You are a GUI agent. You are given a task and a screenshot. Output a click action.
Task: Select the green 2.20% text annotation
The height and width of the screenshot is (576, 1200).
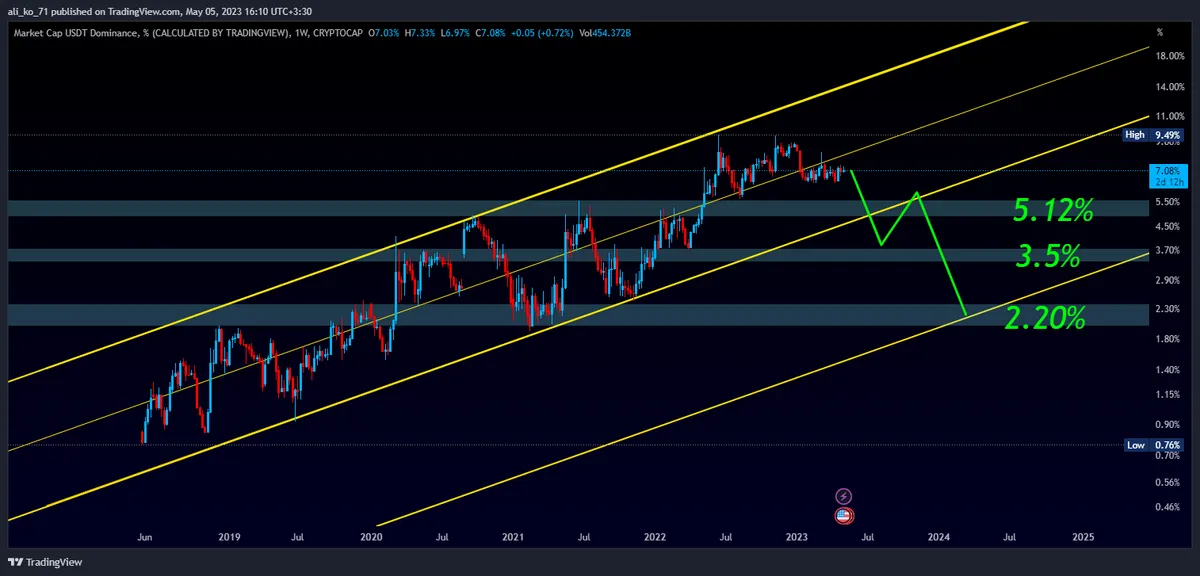click(x=1045, y=319)
